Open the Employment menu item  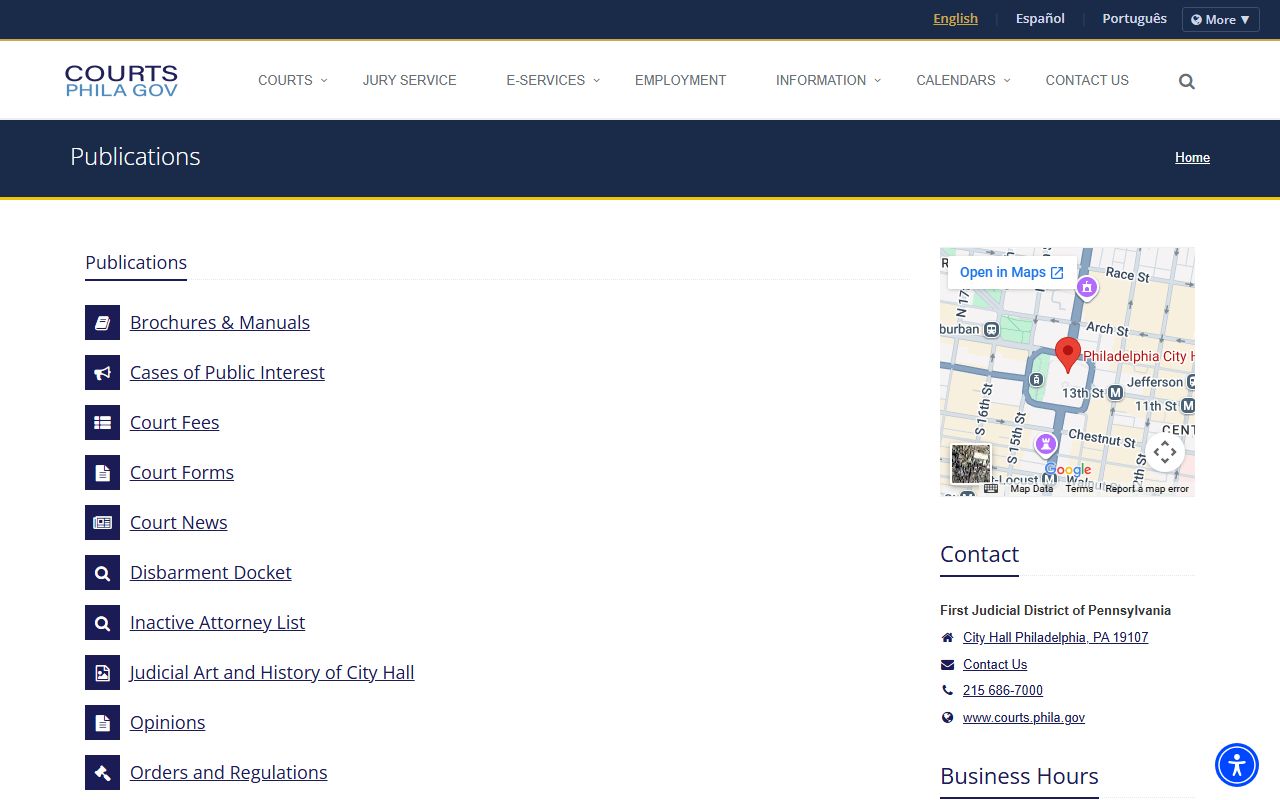coord(681,80)
